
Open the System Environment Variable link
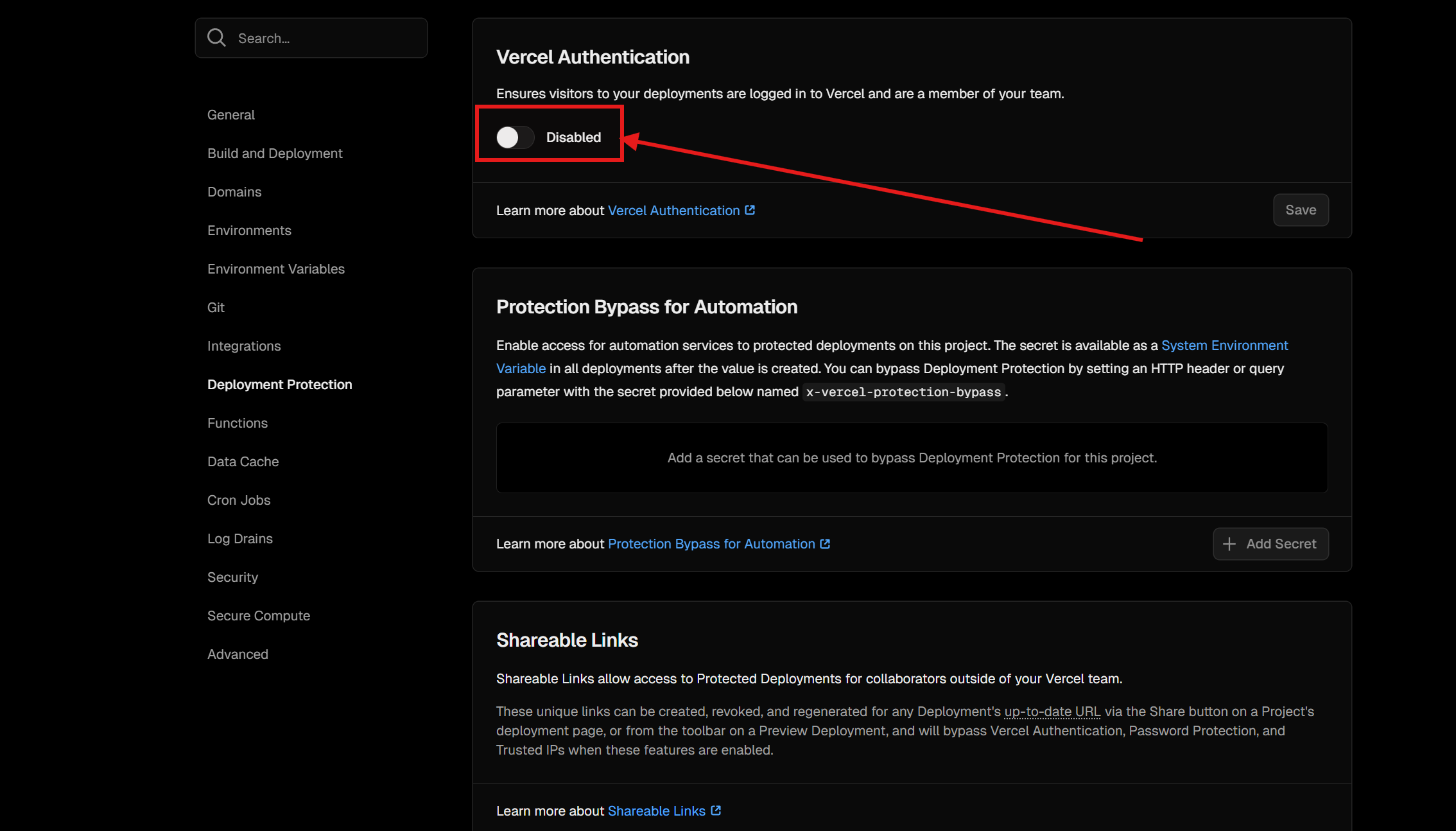(1224, 346)
